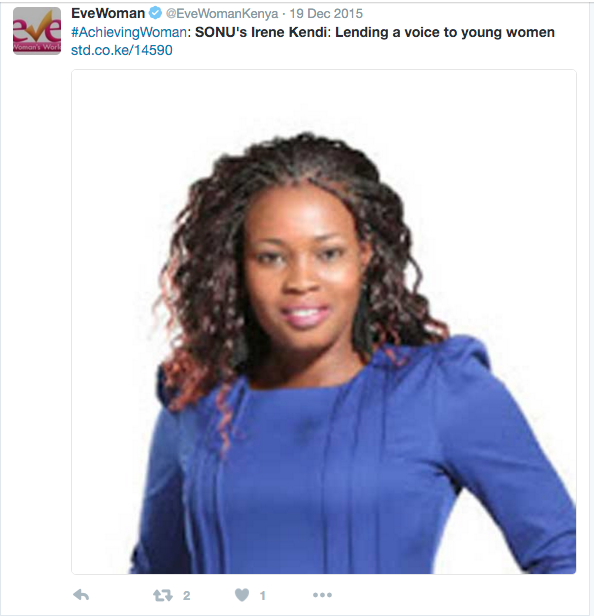Open the #AchievingWoman hashtag
Screen dimensions: 594x616
[128, 32]
